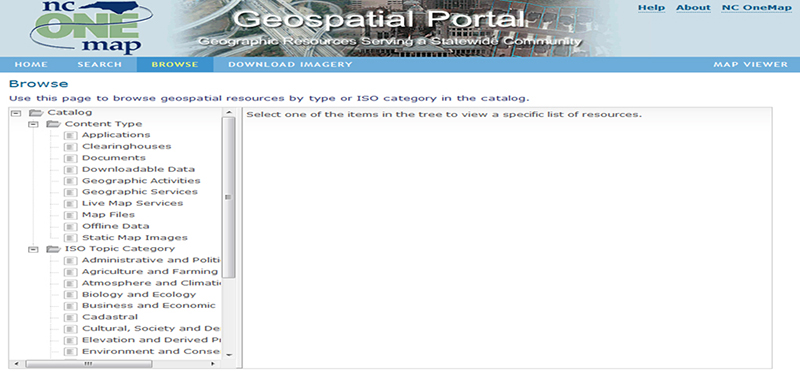Click the document icon beside Documents
The height and width of the screenshot is (372, 800).
pyautogui.click(x=71, y=158)
